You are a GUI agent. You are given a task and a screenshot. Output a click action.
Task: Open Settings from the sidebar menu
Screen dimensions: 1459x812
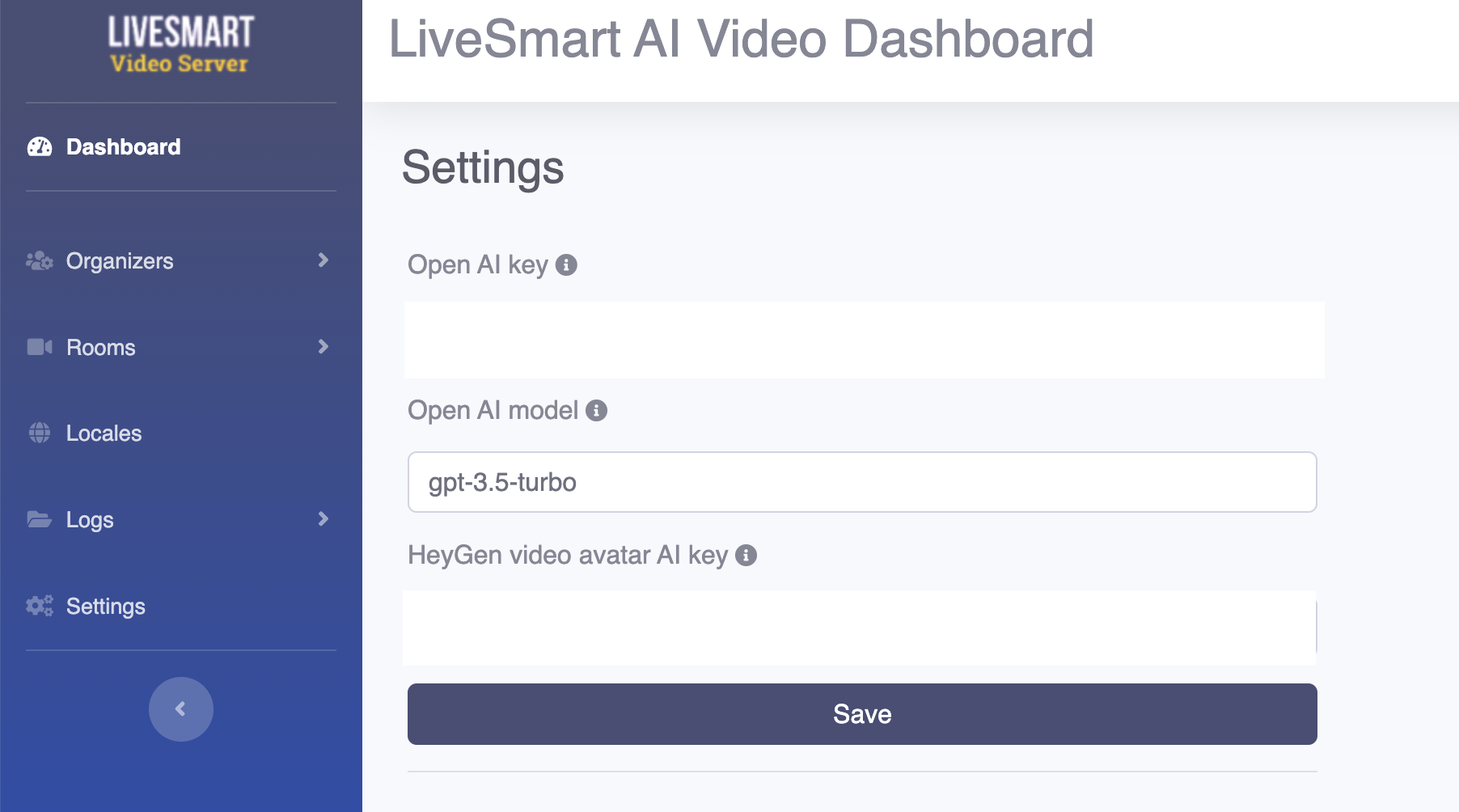[105, 607]
